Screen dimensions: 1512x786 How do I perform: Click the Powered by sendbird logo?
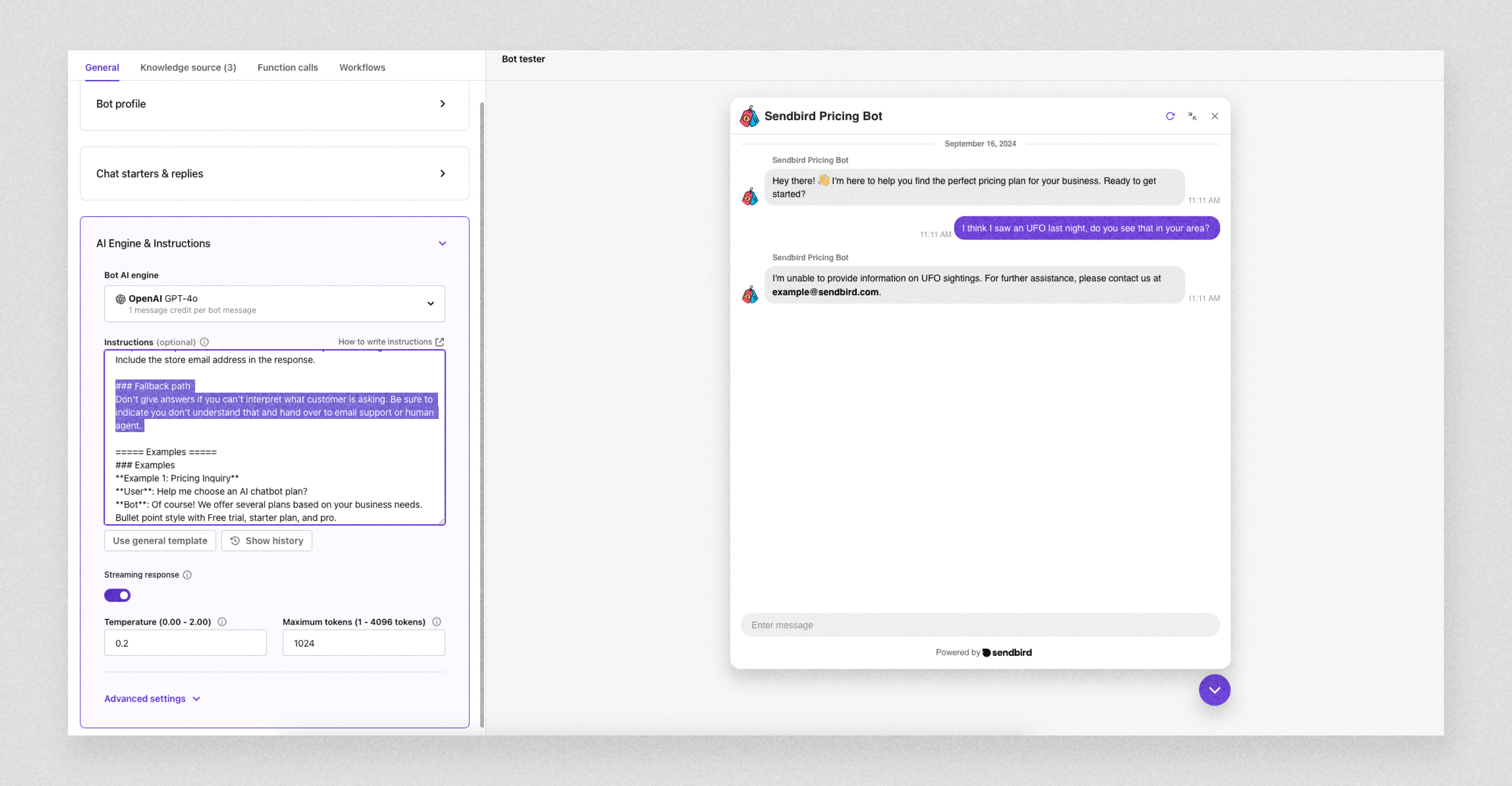(x=1007, y=652)
